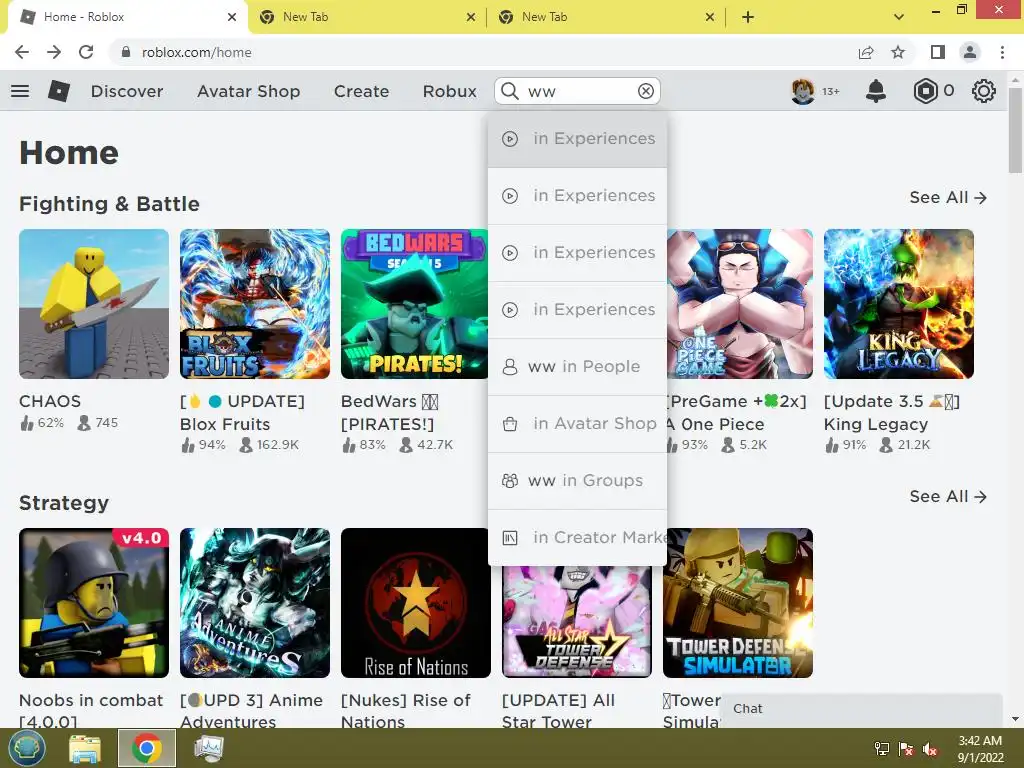Open the Chat panel
Image resolution: width=1024 pixels, height=768 pixels.
[x=861, y=709]
